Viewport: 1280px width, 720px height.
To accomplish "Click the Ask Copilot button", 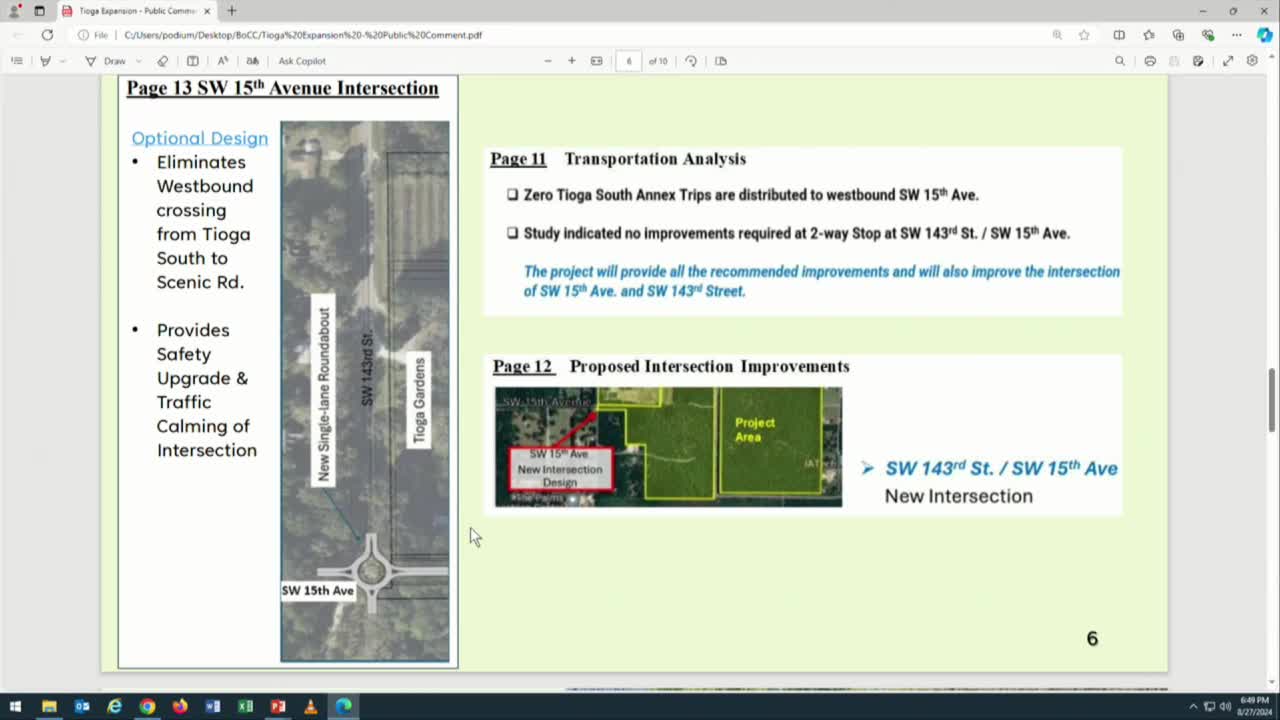I will 302,61.
